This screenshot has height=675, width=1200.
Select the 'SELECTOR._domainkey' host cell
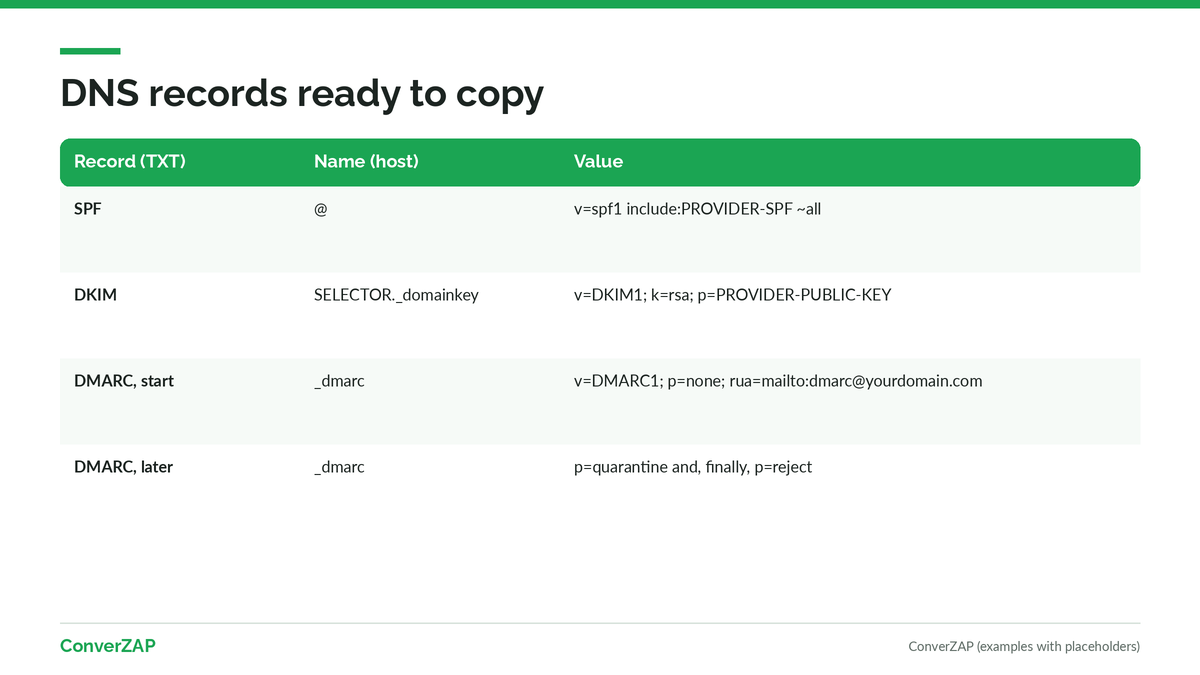point(396,295)
